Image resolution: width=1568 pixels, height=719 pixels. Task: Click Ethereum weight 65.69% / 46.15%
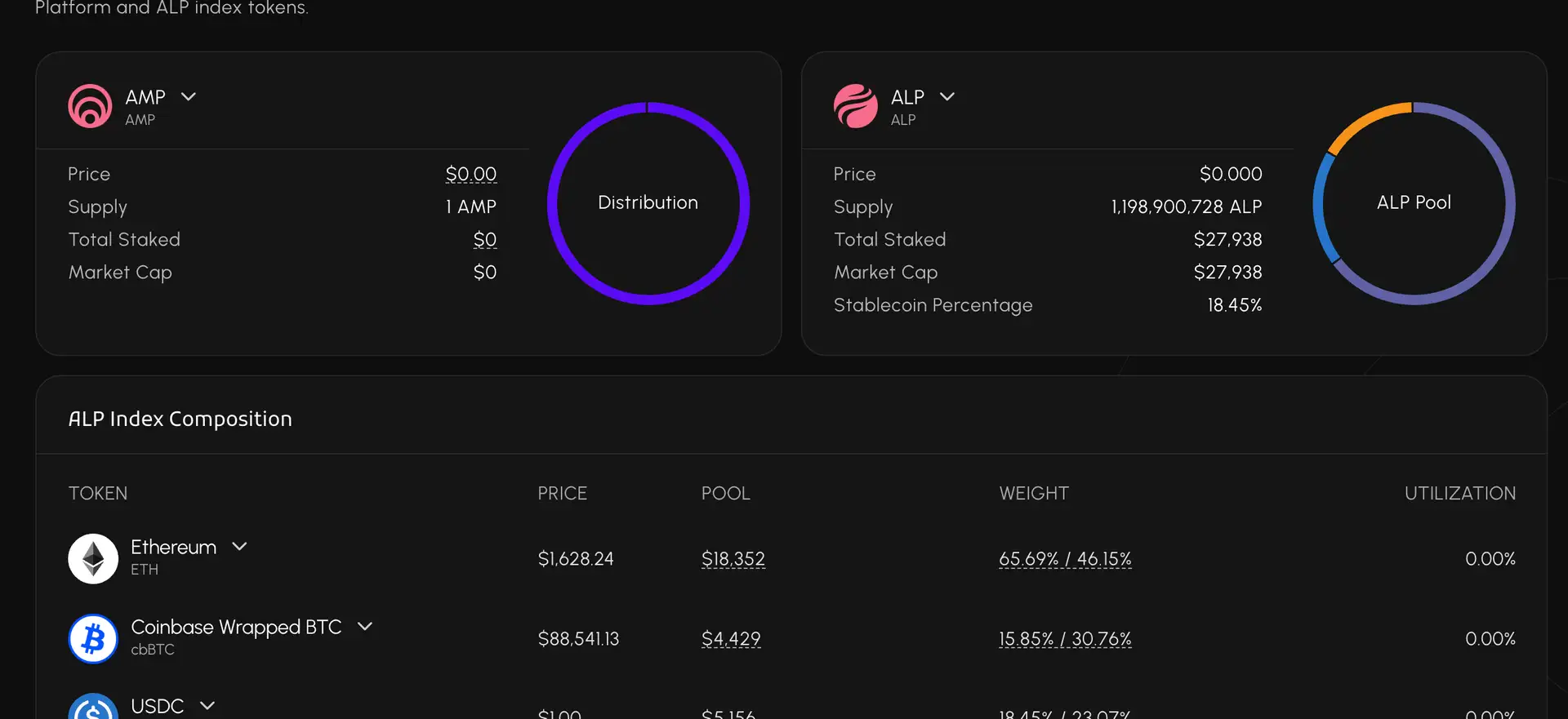1065,559
